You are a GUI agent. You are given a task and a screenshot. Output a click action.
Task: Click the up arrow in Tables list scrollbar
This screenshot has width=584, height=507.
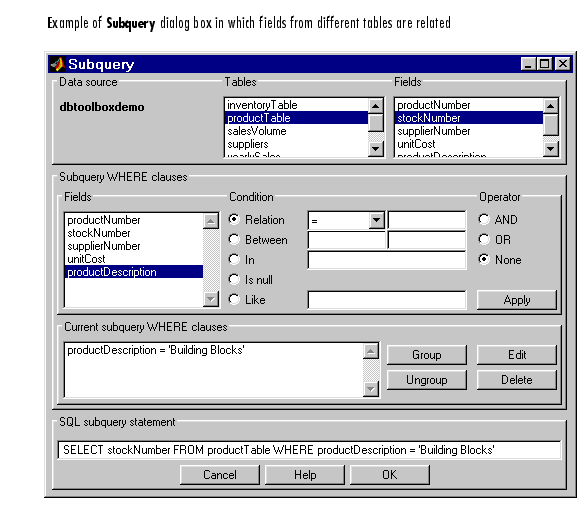[376, 106]
